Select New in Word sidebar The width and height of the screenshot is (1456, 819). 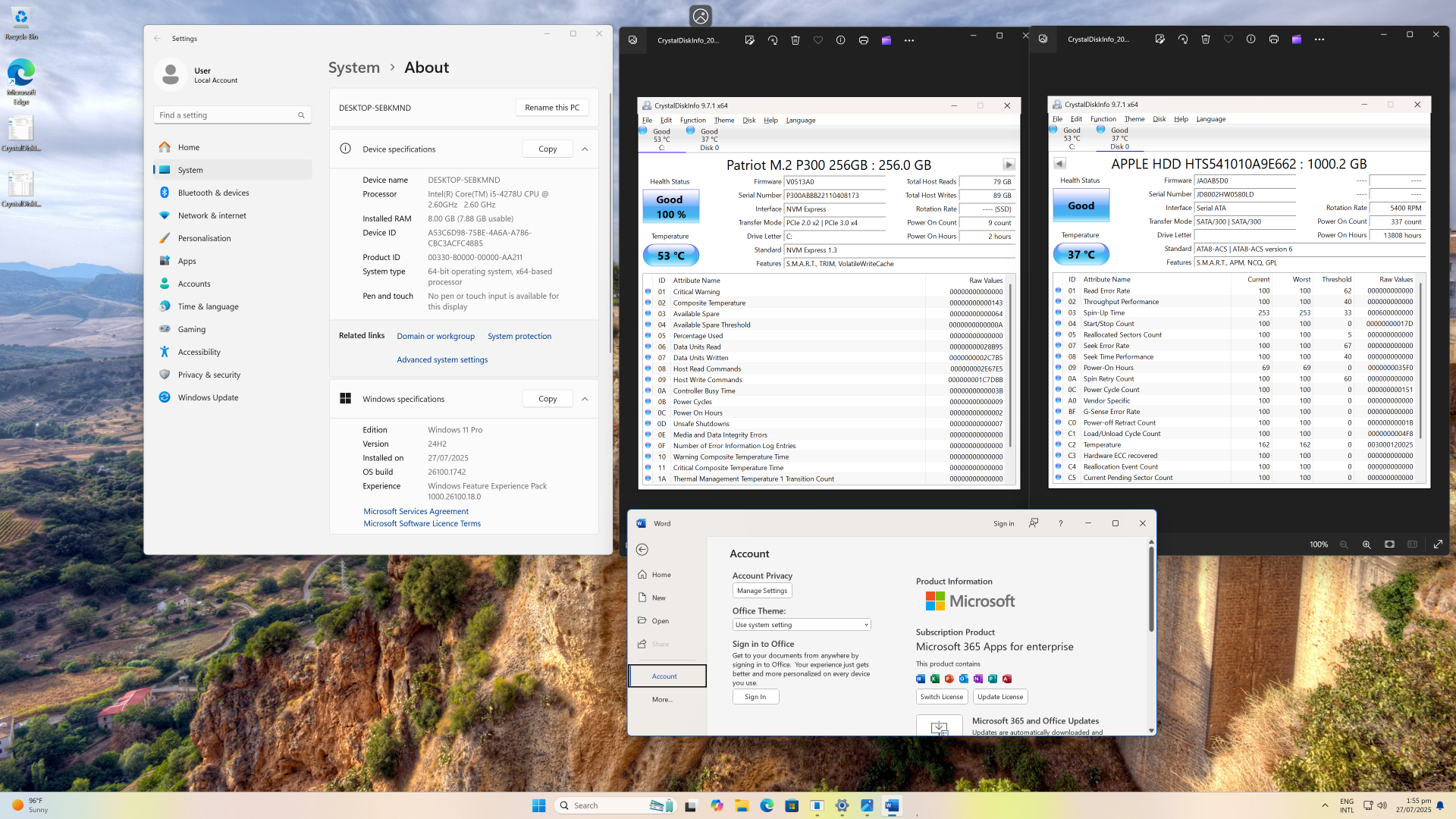667,598
